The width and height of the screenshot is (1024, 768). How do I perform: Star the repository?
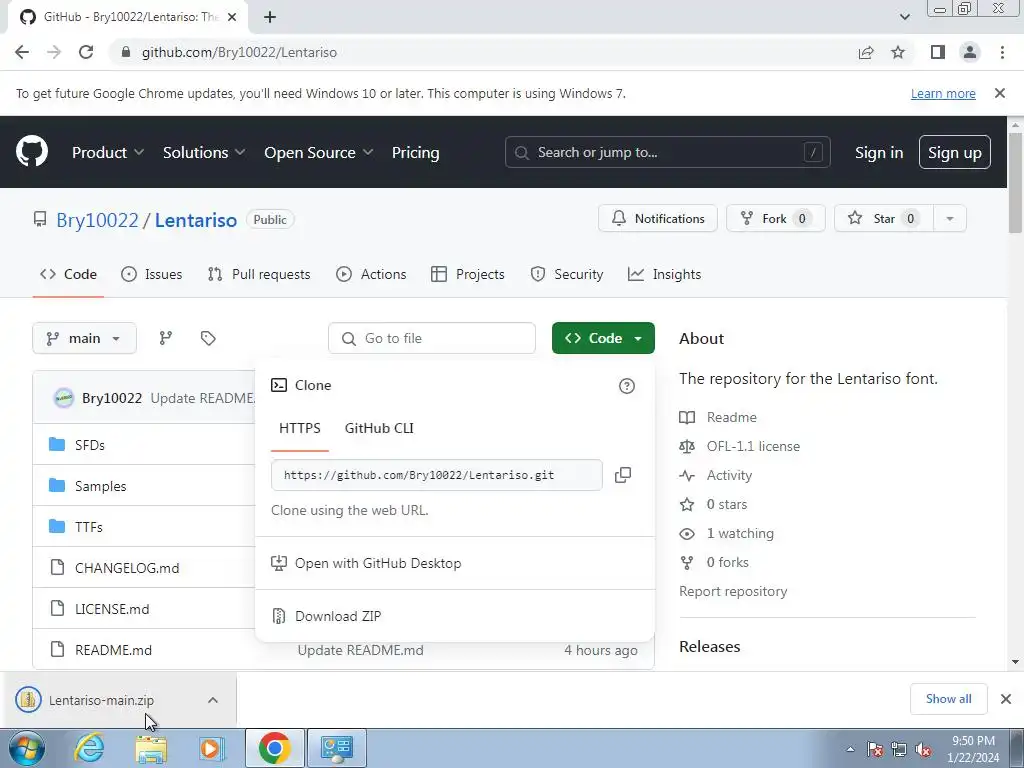[884, 219]
